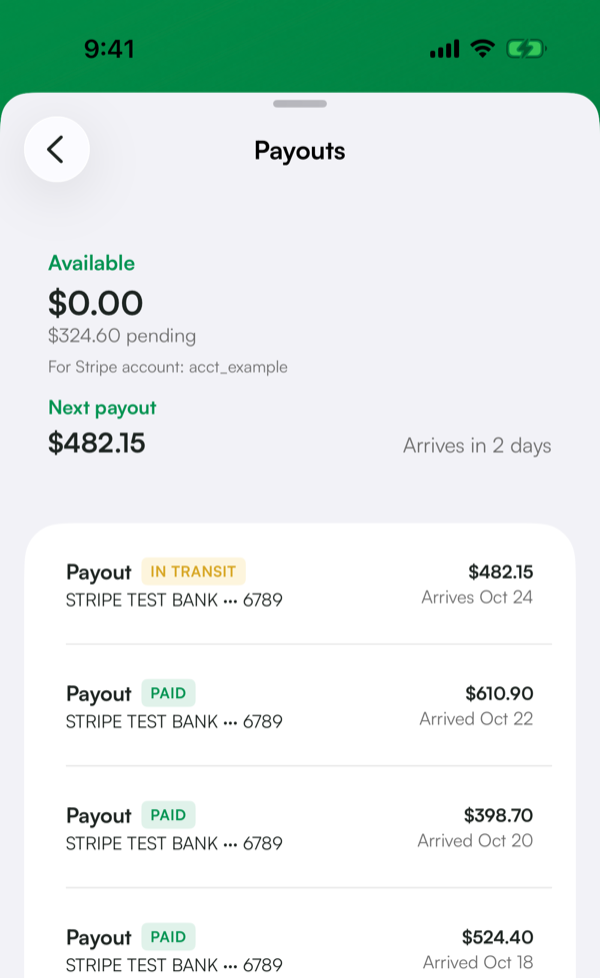Open the $398.70 payout entry

300,828
